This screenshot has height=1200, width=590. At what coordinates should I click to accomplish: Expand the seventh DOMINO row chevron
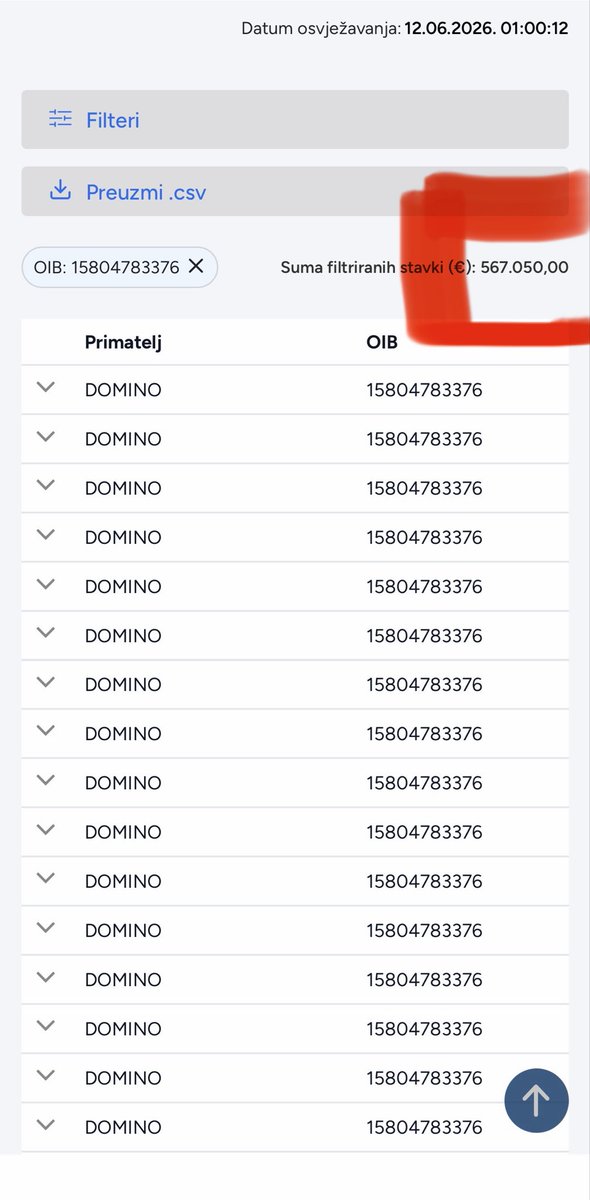(45, 682)
